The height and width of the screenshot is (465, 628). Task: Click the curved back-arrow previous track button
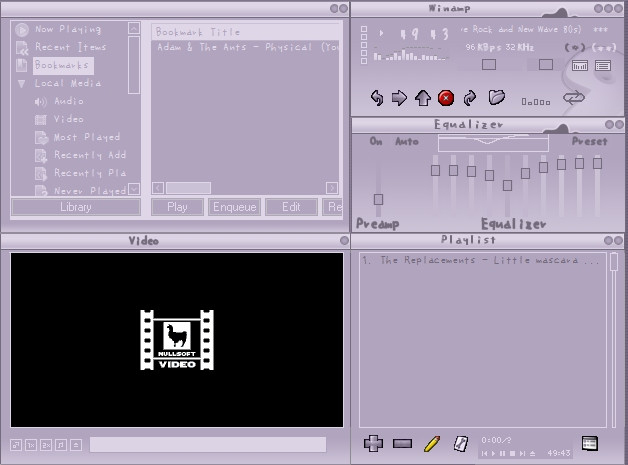click(376, 98)
